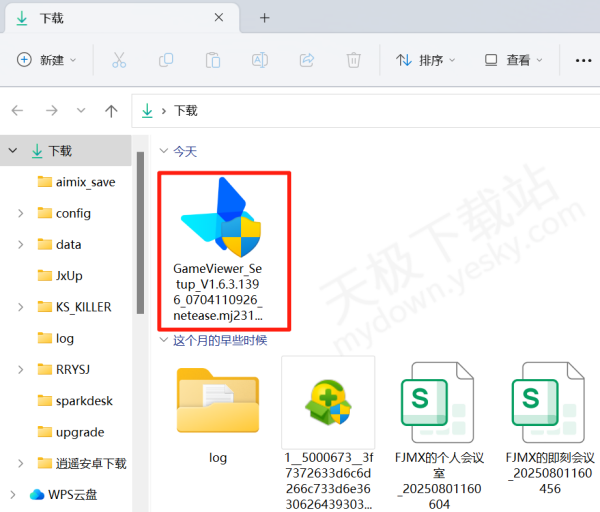Go up one folder level arrow
This screenshot has height=512, width=600.
click(x=111, y=111)
